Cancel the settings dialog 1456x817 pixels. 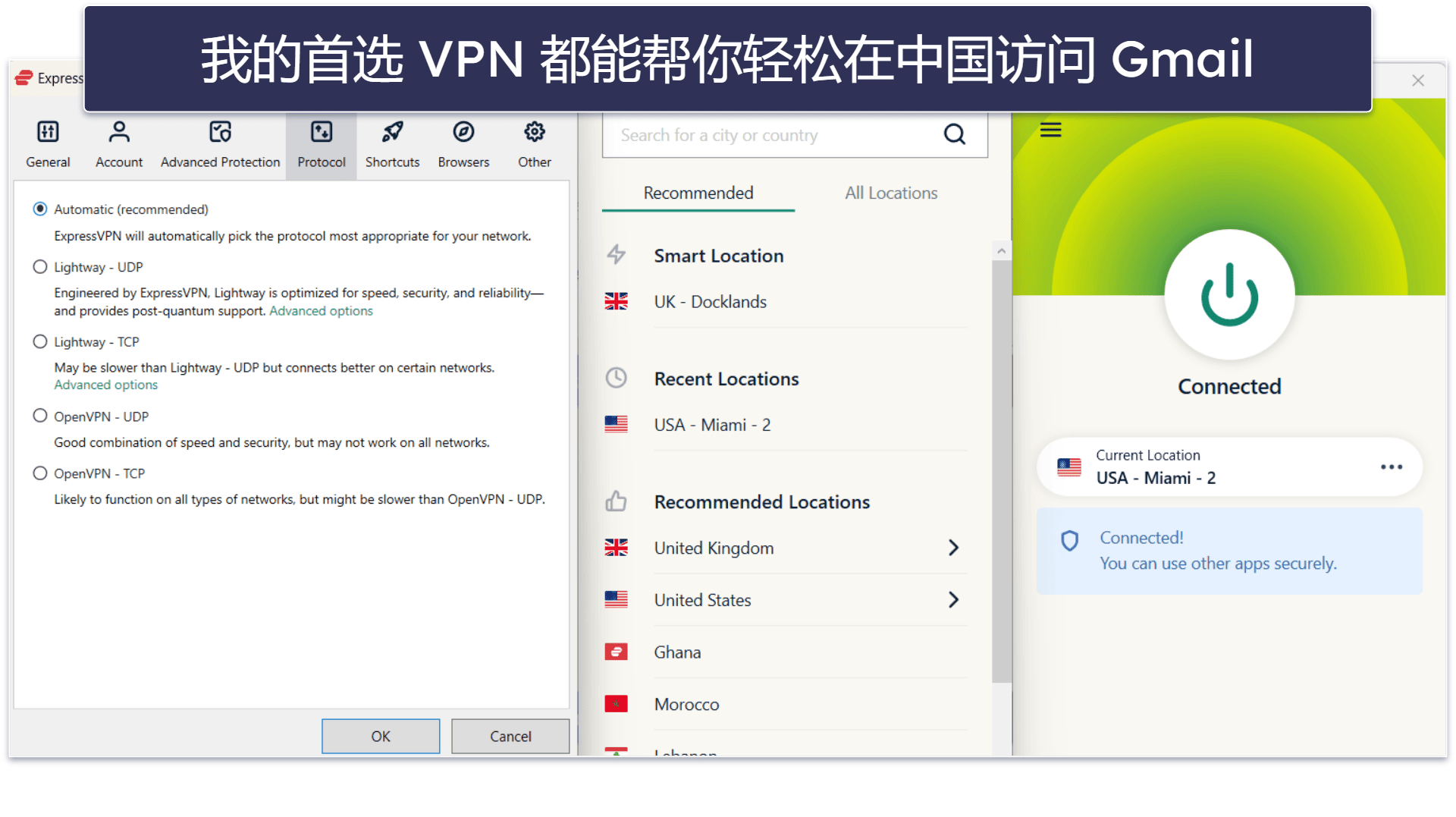click(x=510, y=736)
